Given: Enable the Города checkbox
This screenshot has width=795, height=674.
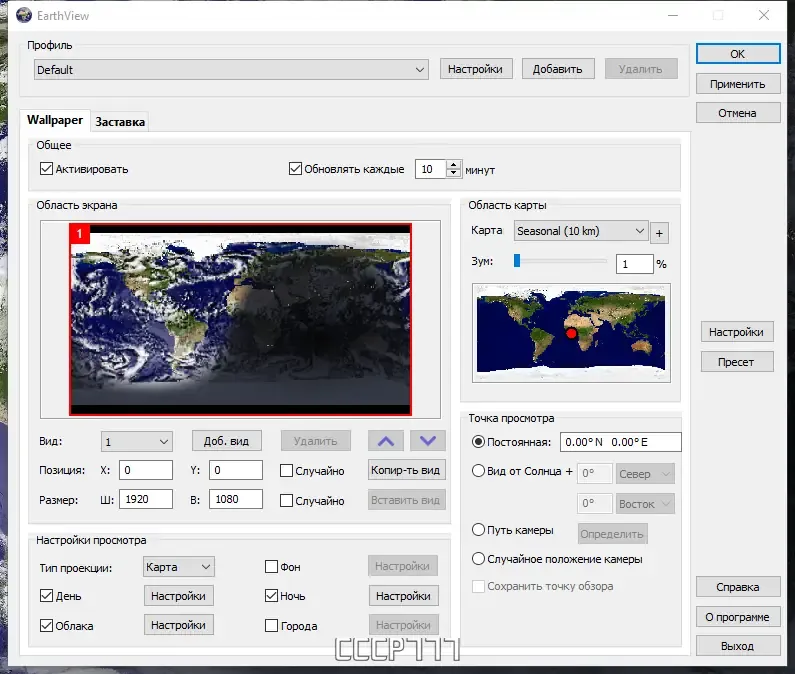Looking at the screenshot, I should [x=271, y=625].
